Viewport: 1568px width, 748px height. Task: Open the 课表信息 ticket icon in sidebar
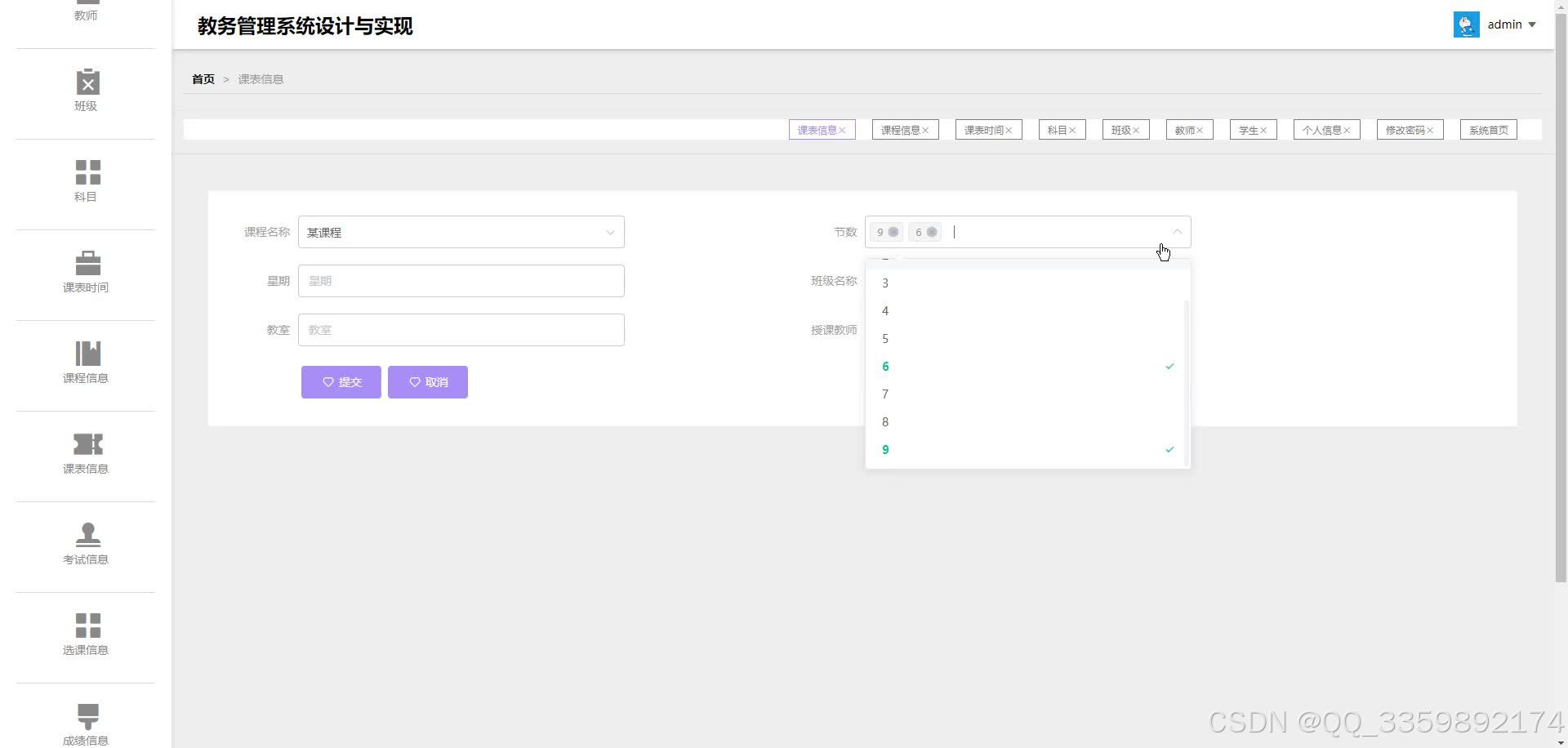(x=87, y=444)
